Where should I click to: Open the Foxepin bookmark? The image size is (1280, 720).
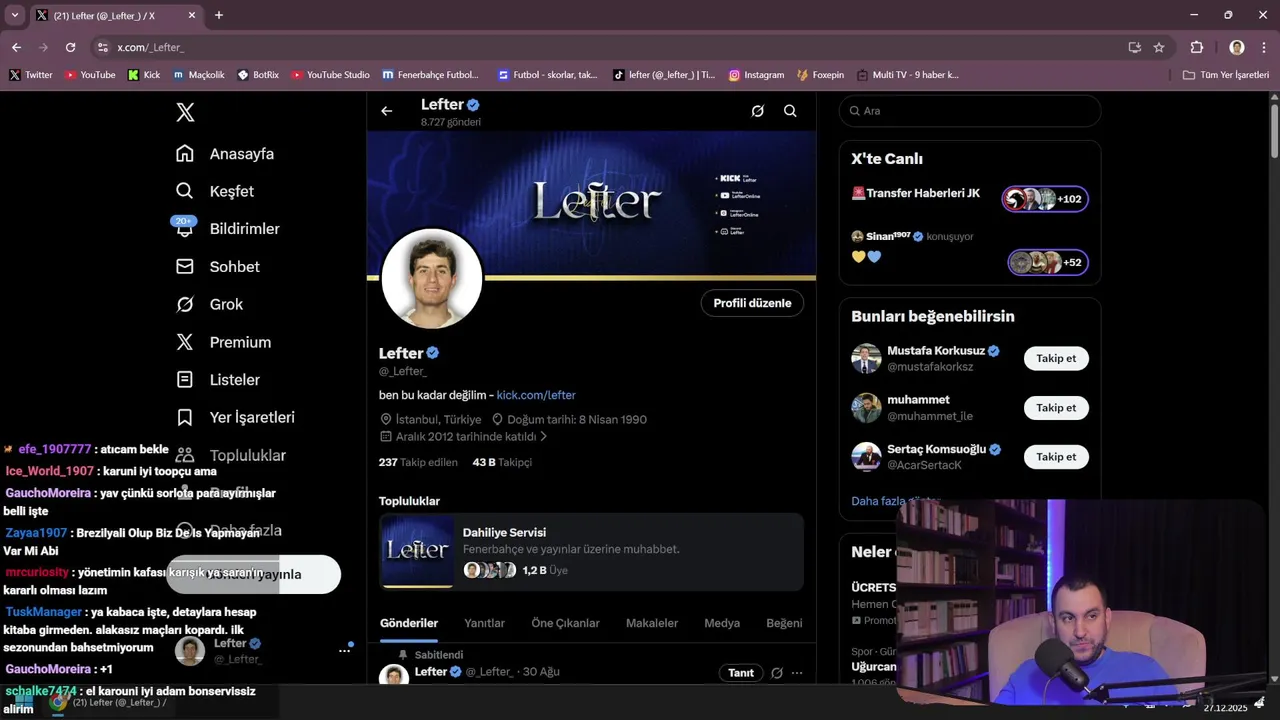(820, 75)
